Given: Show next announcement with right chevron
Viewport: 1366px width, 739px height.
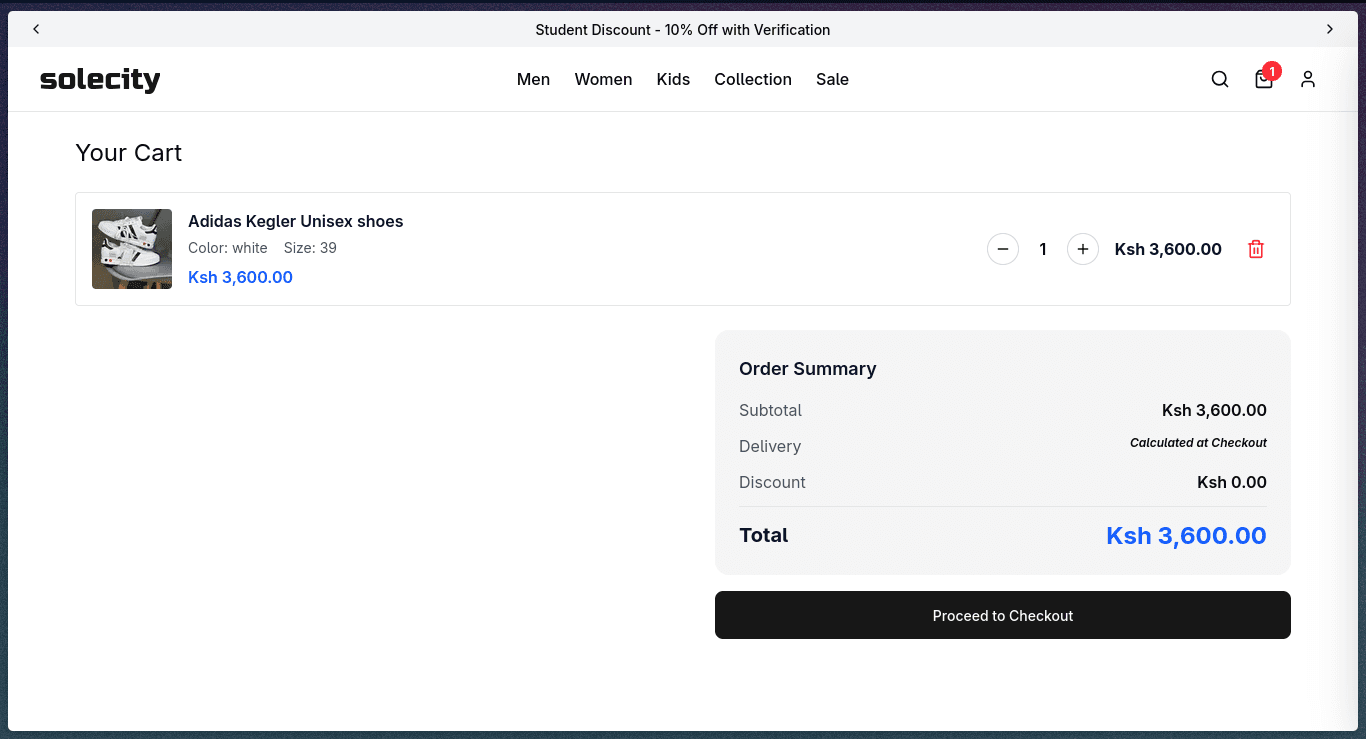Looking at the screenshot, I should [1330, 29].
